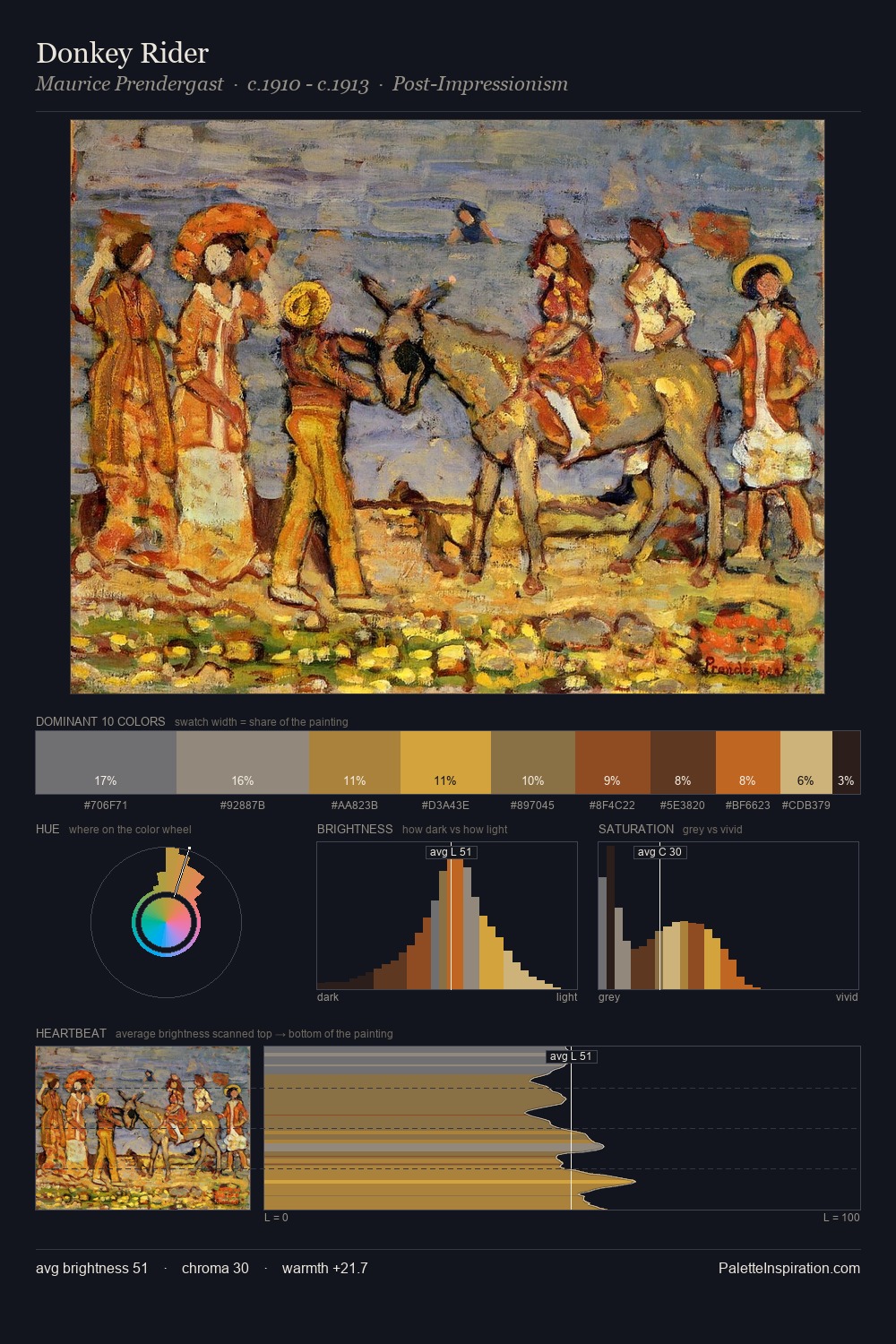This screenshot has height=1344, width=896.
Task: Click the gray #706F71 color swatch
Action: [x=106, y=762]
